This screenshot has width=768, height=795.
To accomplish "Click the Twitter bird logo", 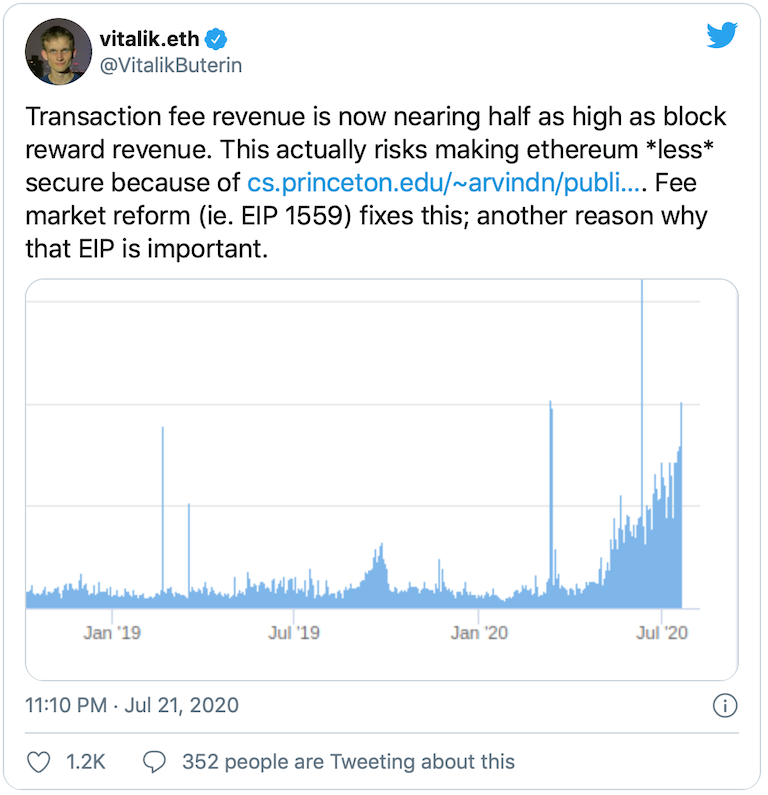I will (x=721, y=36).
